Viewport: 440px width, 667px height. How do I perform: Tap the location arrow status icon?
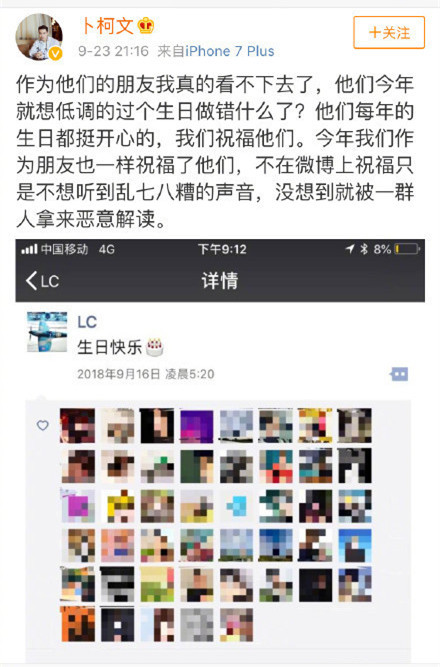point(350,249)
